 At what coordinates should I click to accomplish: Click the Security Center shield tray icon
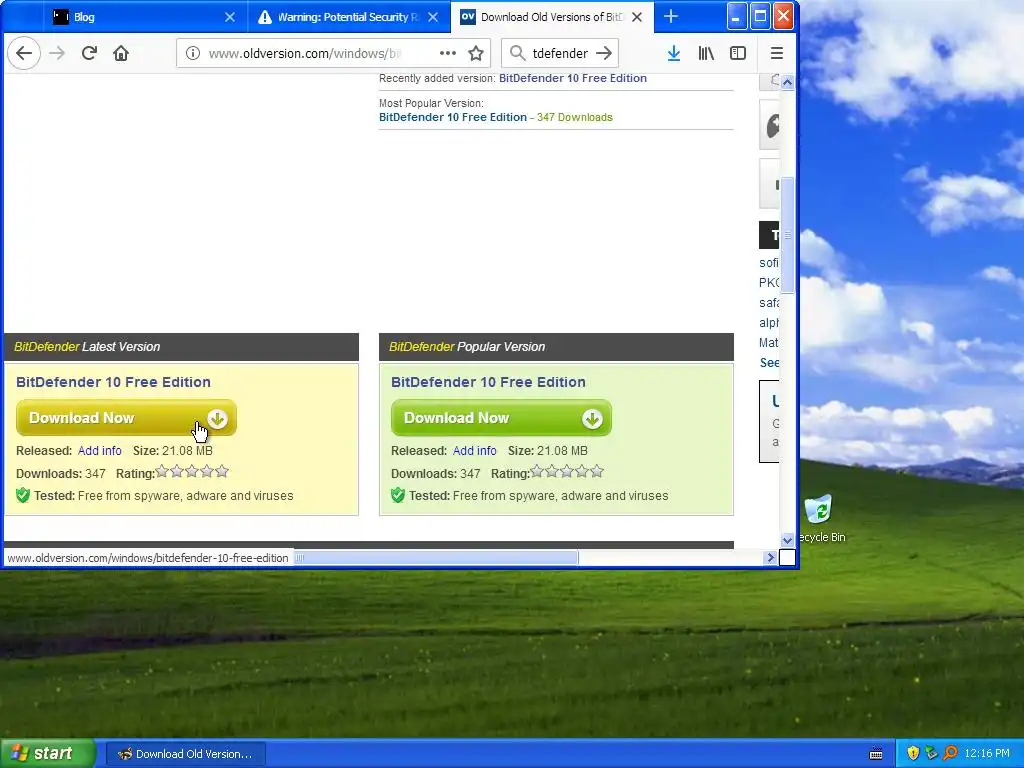point(913,754)
